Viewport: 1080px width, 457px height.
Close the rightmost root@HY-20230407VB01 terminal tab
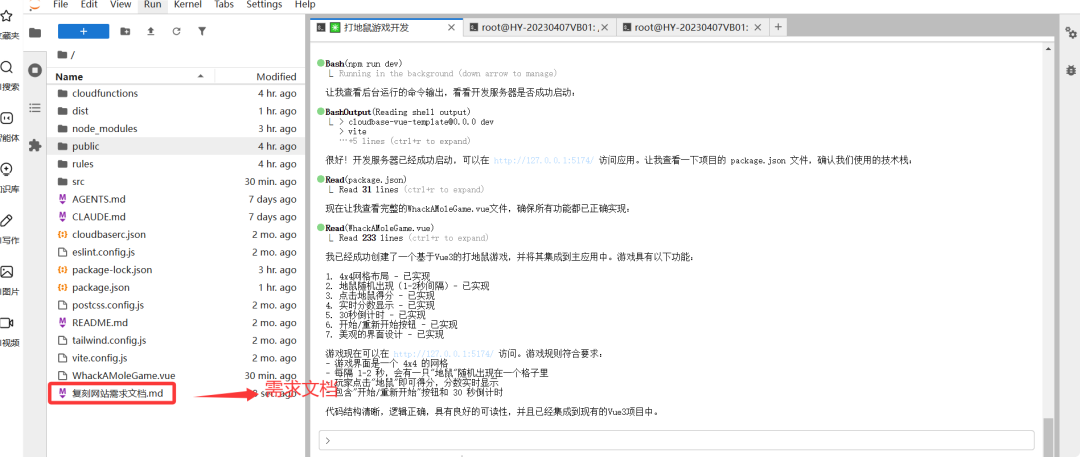pyautogui.click(x=758, y=28)
